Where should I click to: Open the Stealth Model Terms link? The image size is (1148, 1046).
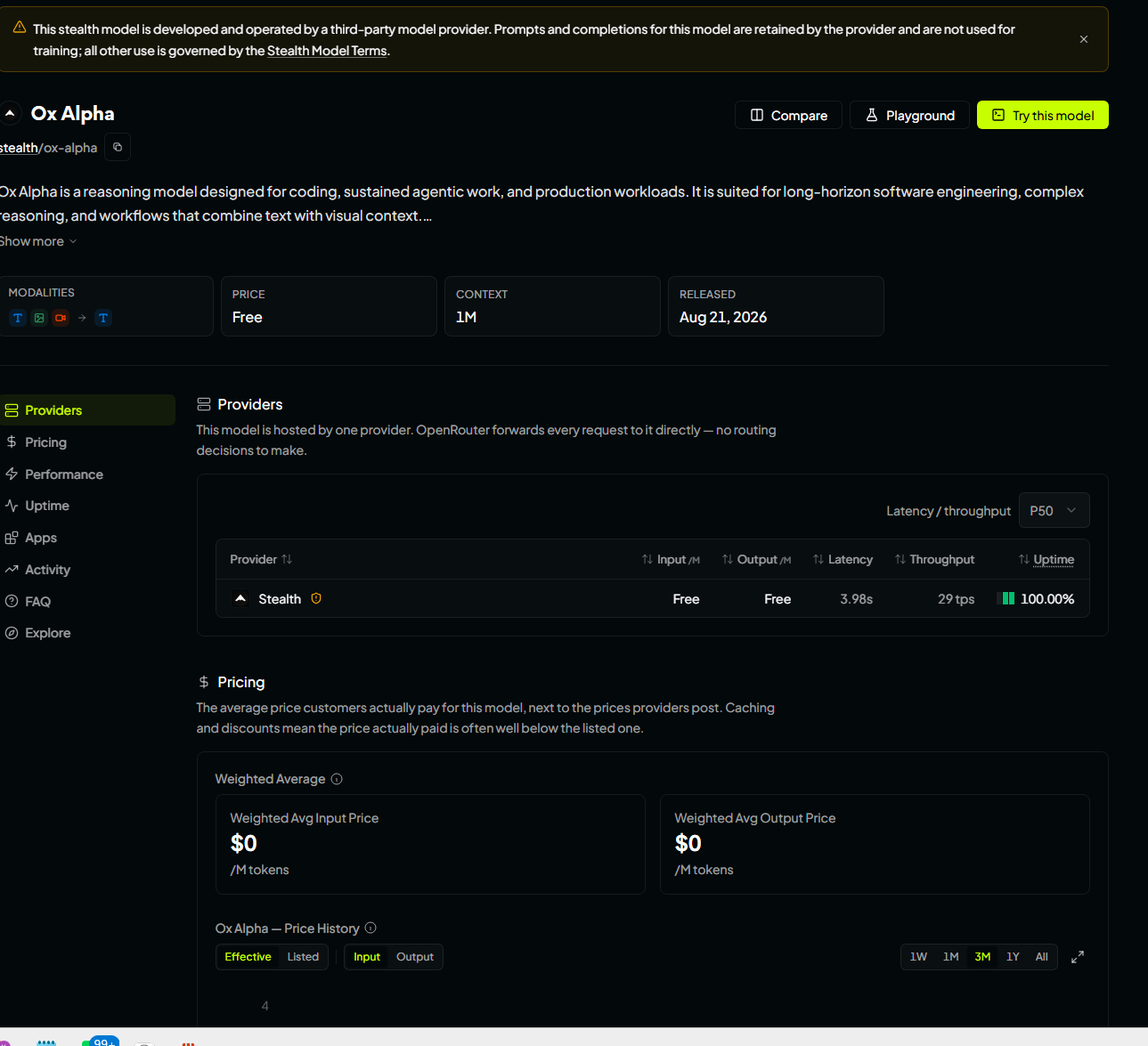pyautogui.click(x=327, y=51)
